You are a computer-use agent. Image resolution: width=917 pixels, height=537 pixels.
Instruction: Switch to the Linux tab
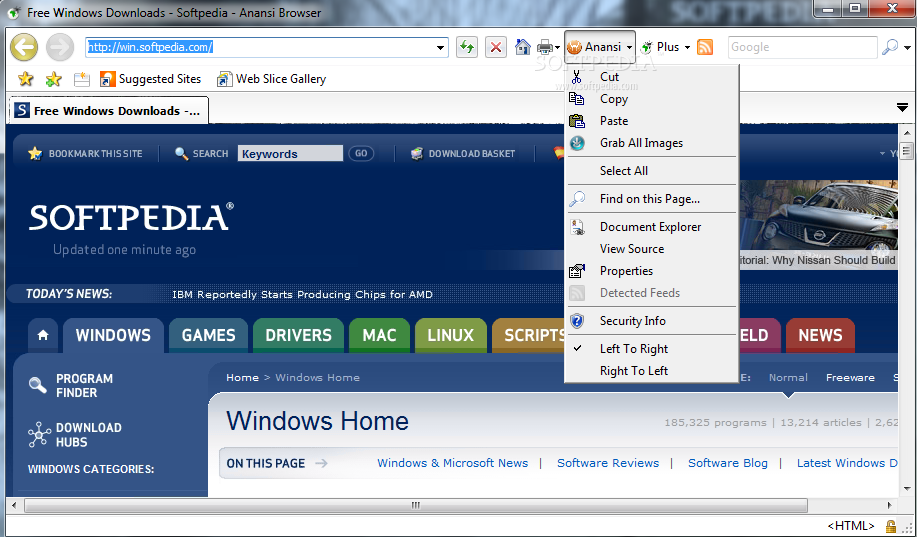tap(450, 335)
